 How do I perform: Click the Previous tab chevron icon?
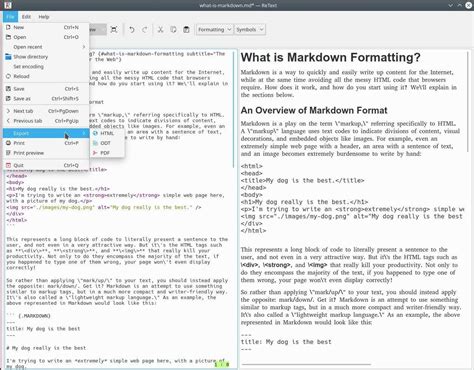pyautogui.click(x=9, y=121)
